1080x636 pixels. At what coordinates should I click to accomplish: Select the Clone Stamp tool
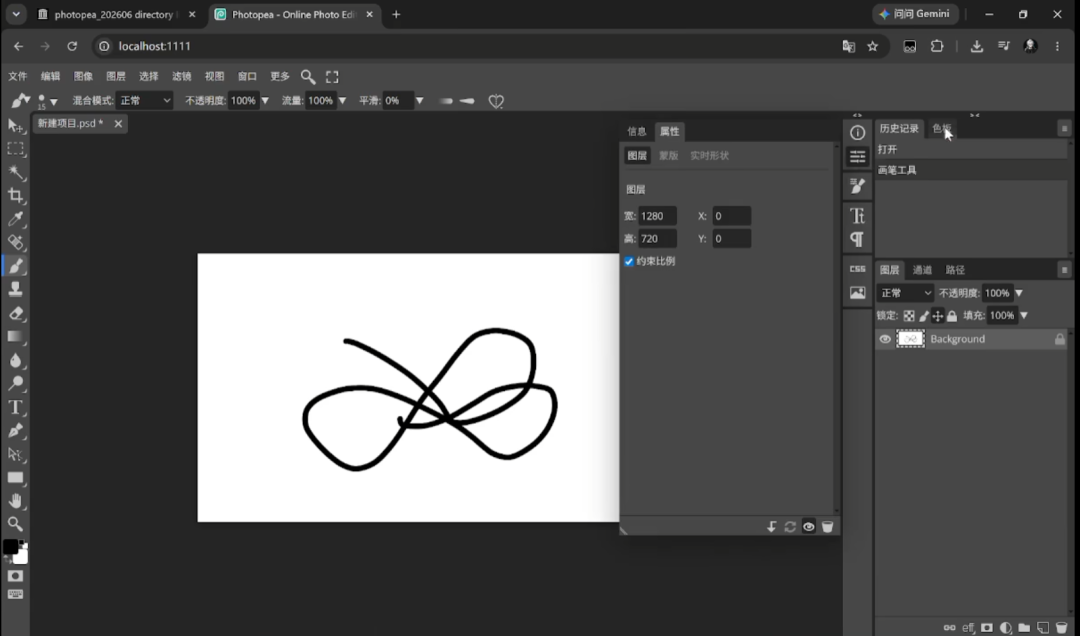tap(15, 289)
